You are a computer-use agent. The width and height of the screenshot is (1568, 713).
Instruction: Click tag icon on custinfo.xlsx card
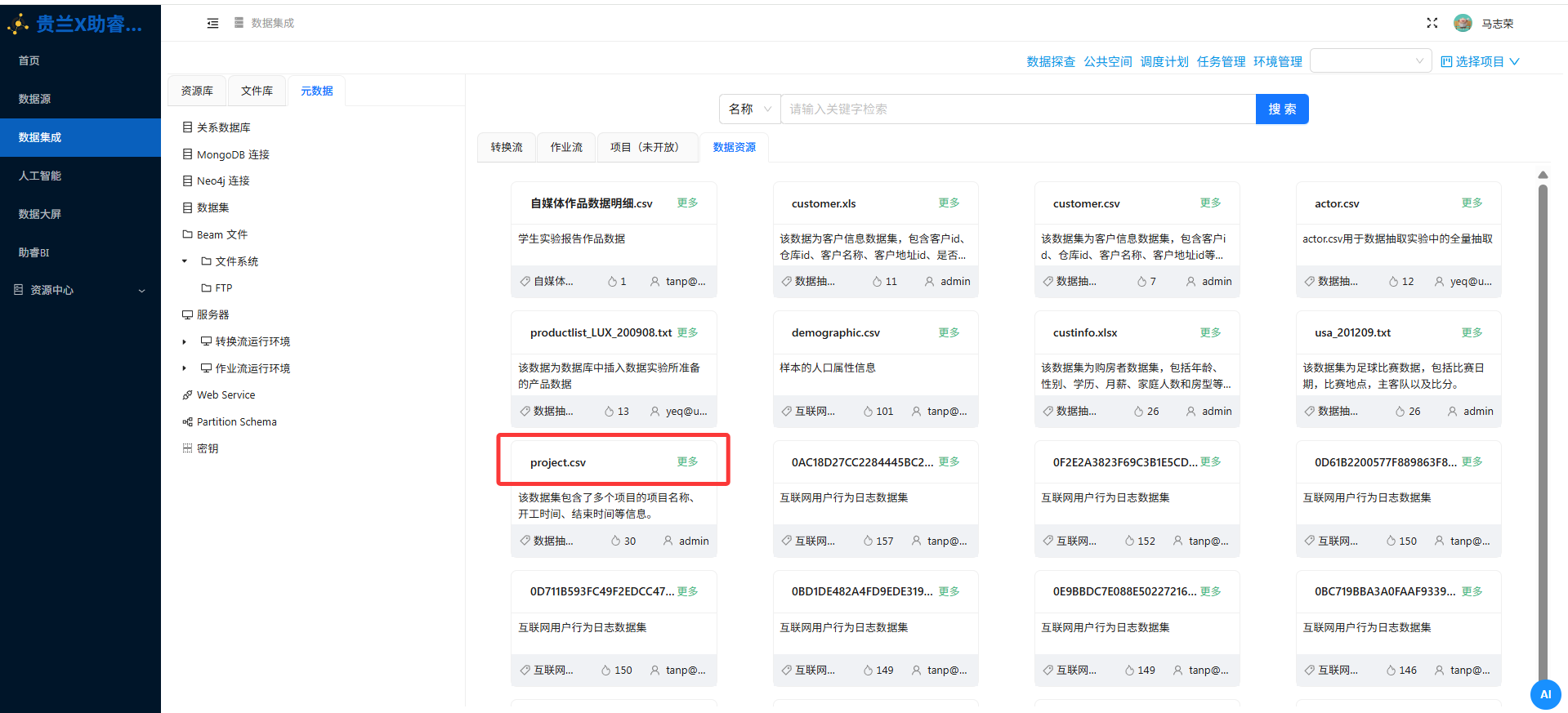coord(1048,412)
